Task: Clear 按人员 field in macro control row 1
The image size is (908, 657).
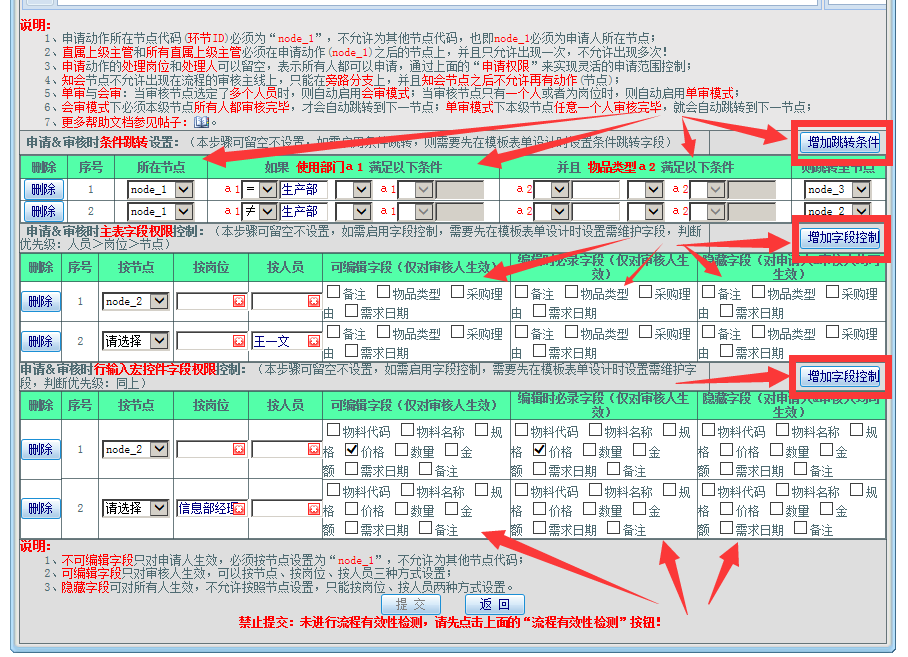Action: 314,450
